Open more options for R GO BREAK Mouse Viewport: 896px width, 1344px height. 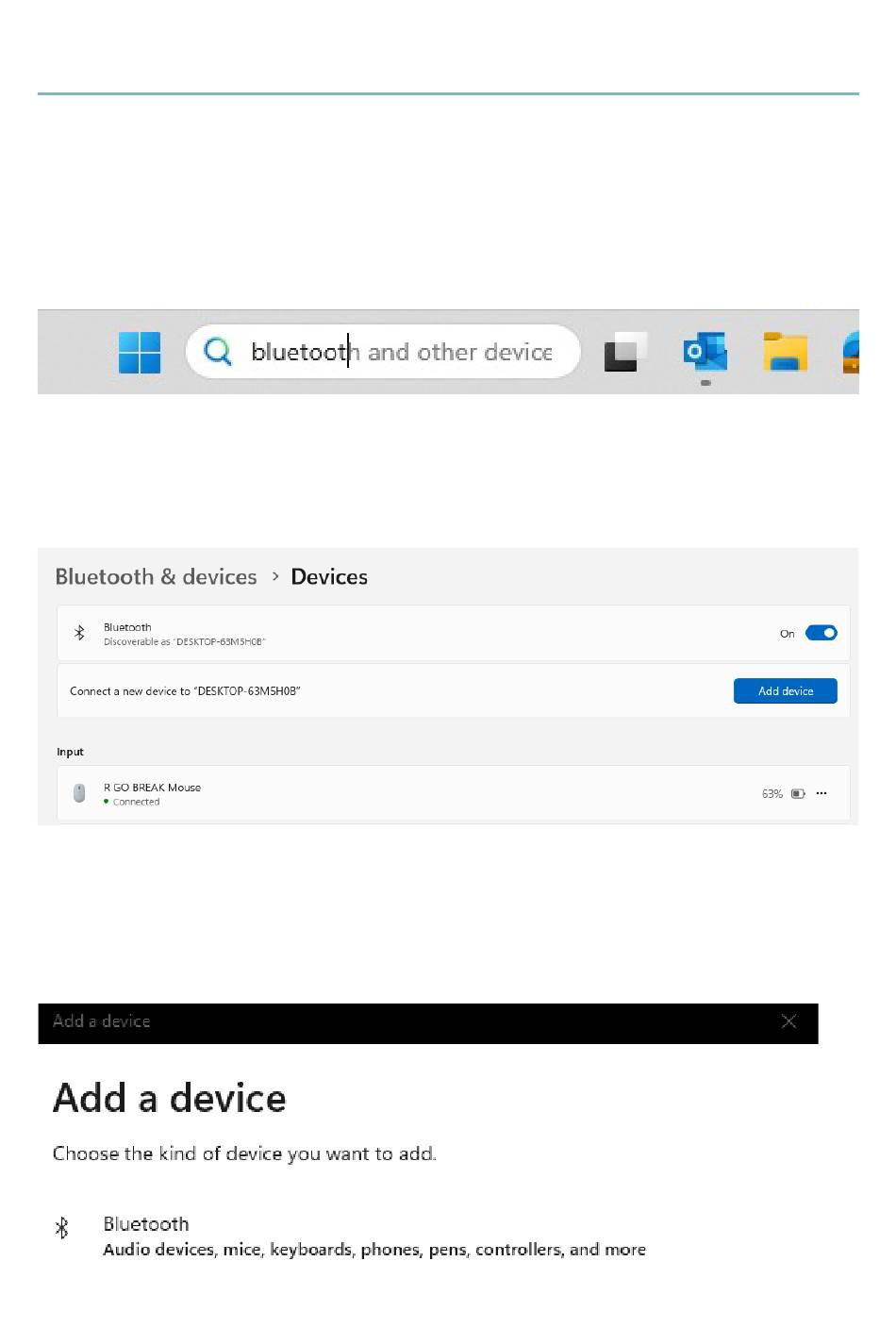821,793
